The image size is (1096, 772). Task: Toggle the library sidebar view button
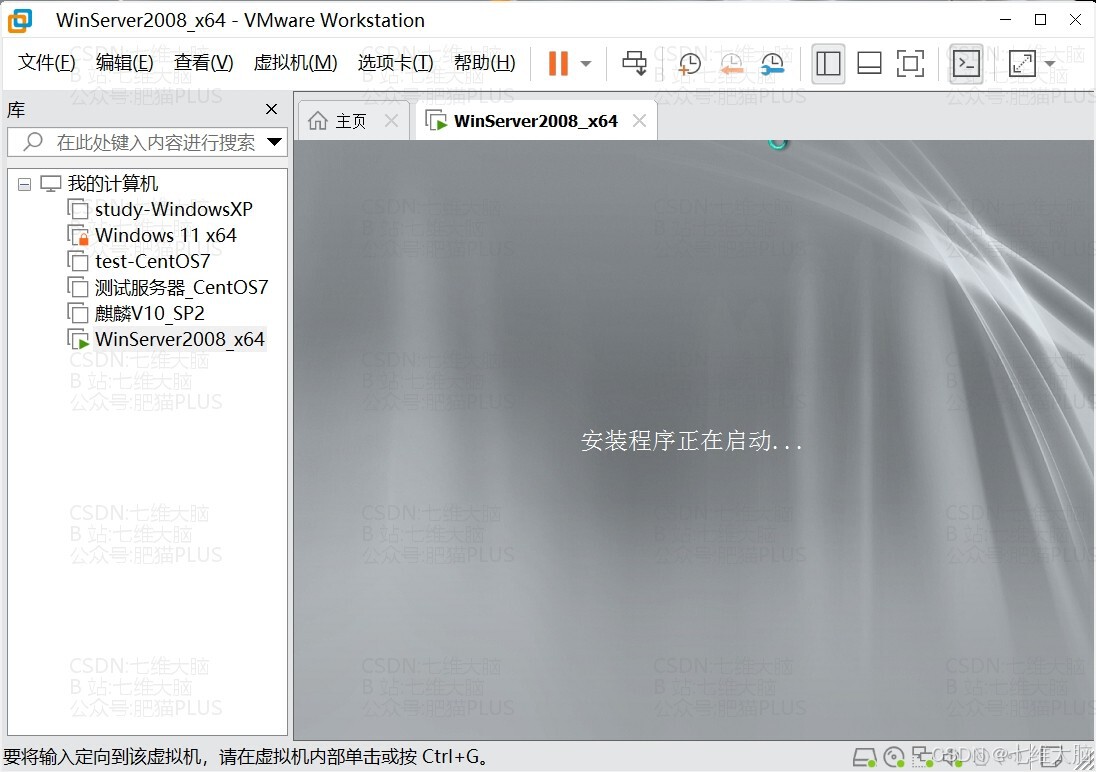click(828, 64)
